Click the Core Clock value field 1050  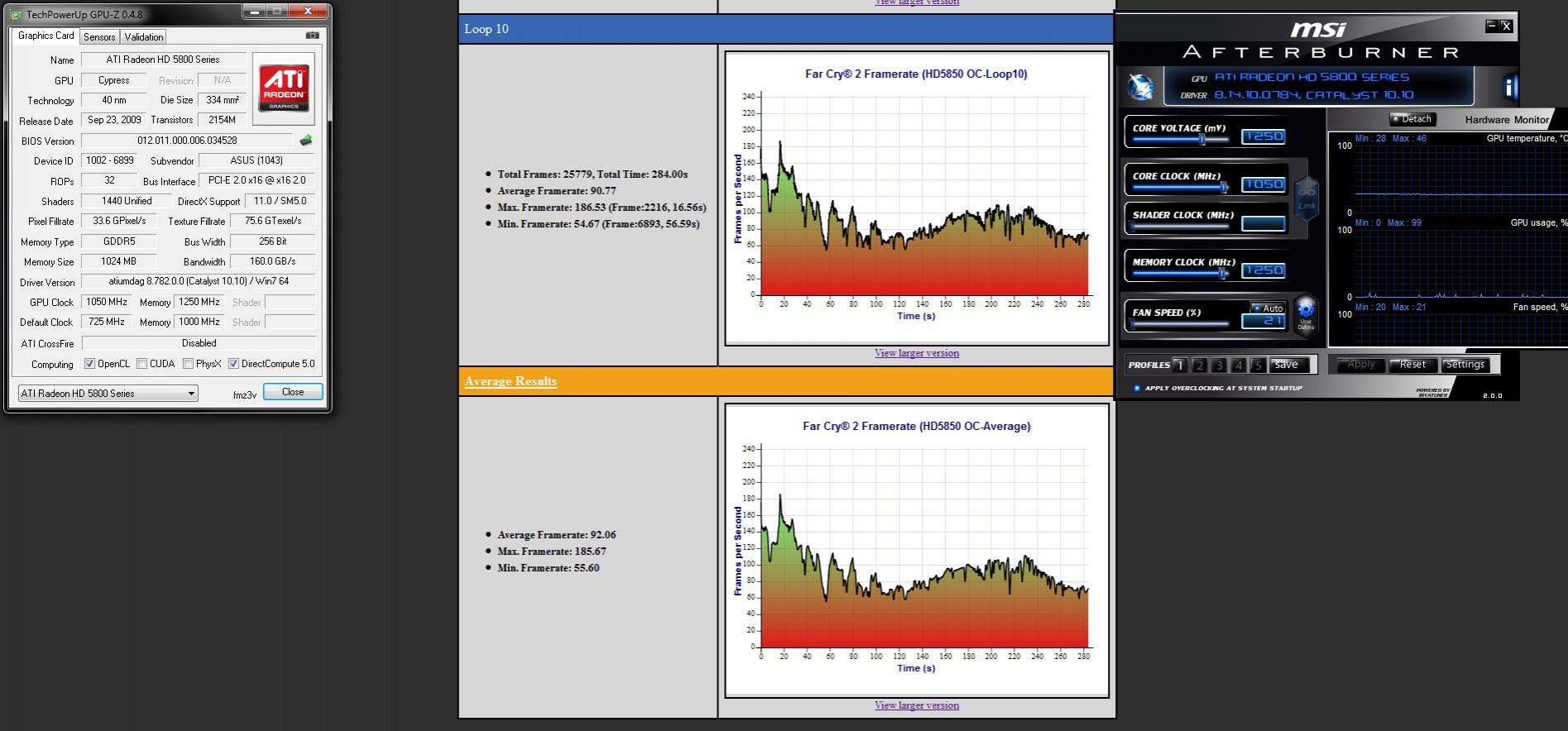(x=1263, y=184)
